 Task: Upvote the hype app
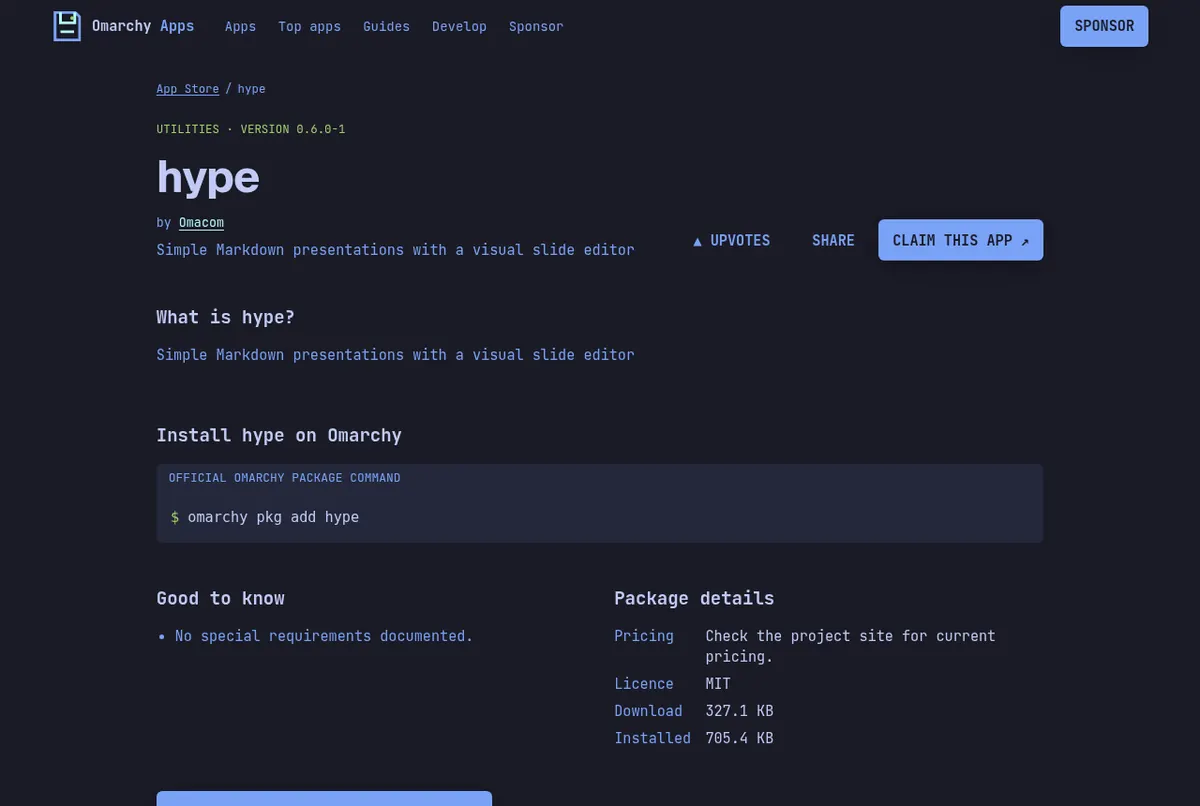pyautogui.click(x=731, y=240)
